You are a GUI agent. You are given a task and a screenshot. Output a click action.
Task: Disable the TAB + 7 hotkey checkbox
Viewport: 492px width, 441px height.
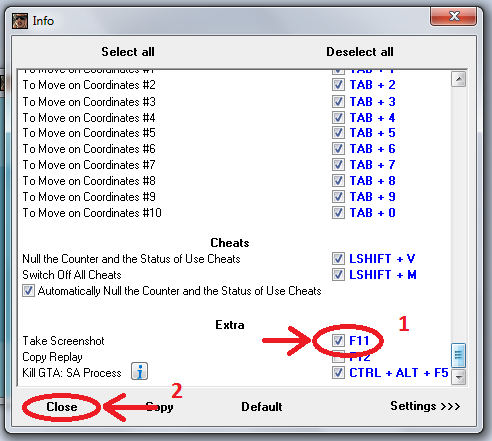tap(338, 165)
